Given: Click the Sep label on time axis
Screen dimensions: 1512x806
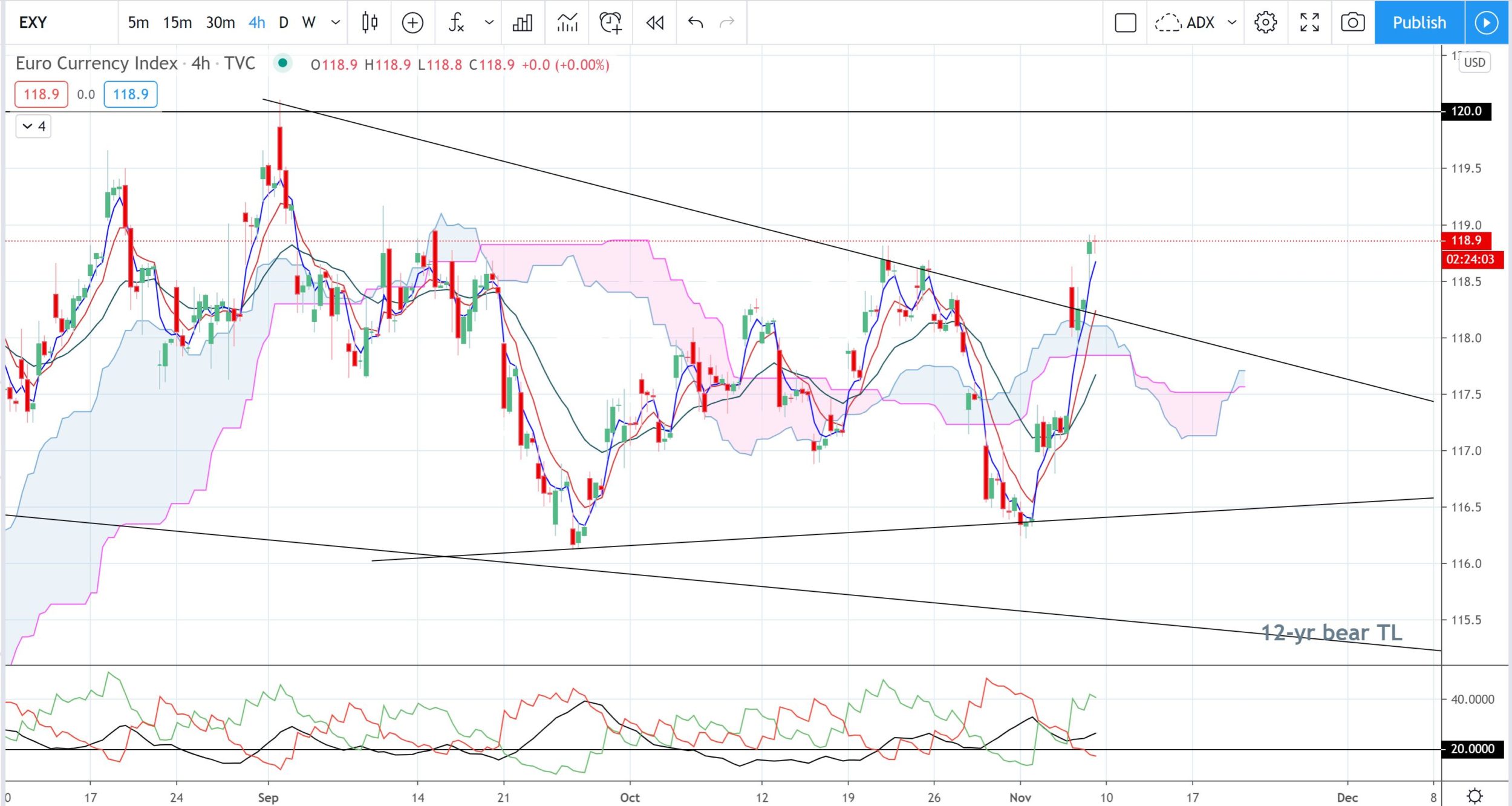Looking at the screenshot, I should [x=268, y=797].
